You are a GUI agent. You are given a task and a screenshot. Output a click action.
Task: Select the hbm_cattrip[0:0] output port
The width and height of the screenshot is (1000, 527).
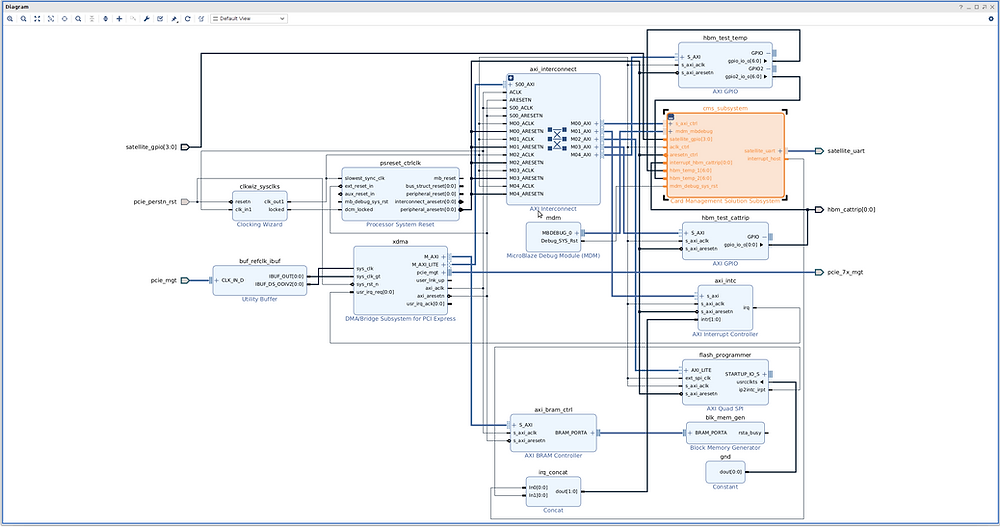[819, 209]
